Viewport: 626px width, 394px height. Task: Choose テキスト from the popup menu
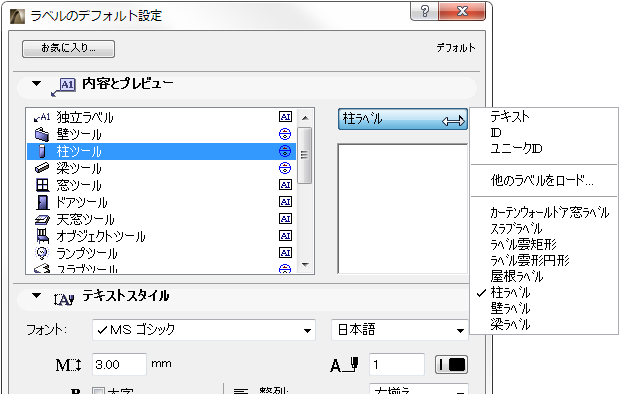pyautogui.click(x=510, y=117)
